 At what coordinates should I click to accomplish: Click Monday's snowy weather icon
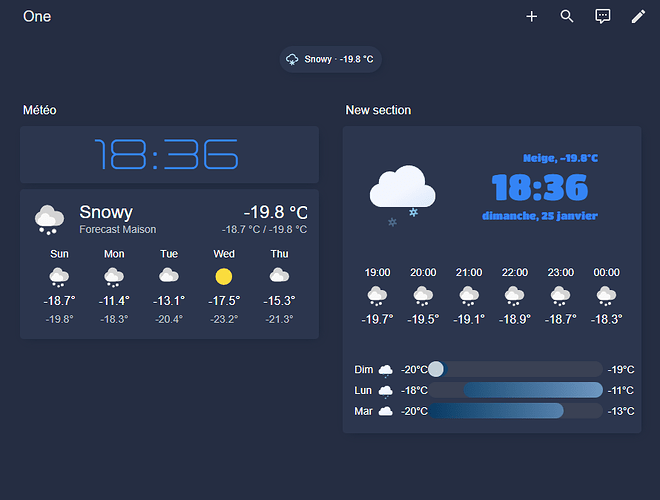pyautogui.click(x=114, y=277)
